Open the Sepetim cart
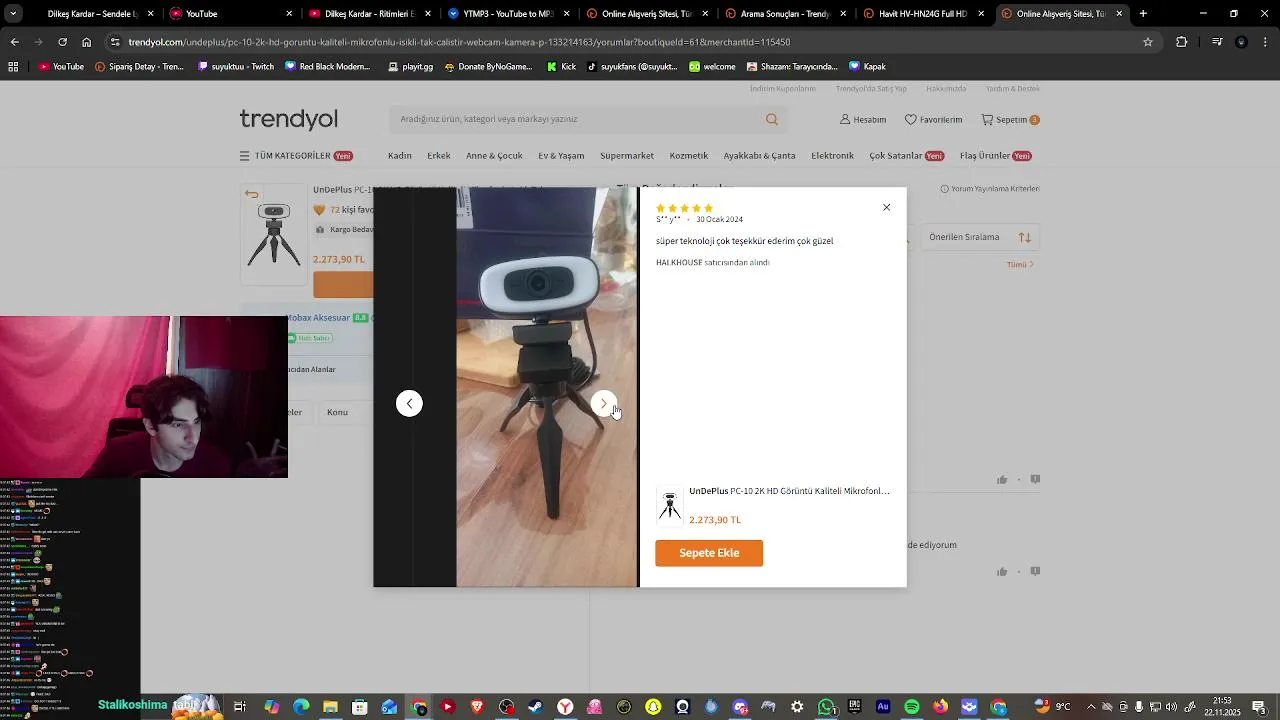The width and height of the screenshot is (1280, 720). coord(1010,119)
